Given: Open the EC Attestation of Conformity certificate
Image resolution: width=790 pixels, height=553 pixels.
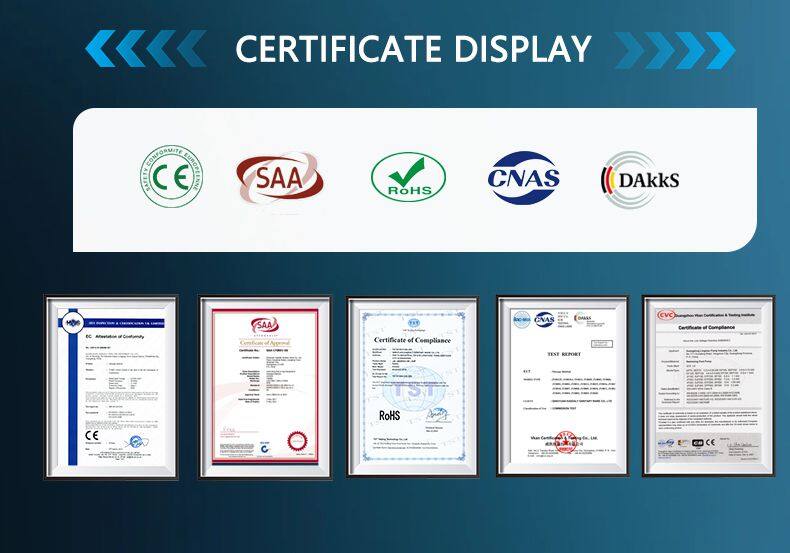Looking at the screenshot, I should click(x=110, y=386).
